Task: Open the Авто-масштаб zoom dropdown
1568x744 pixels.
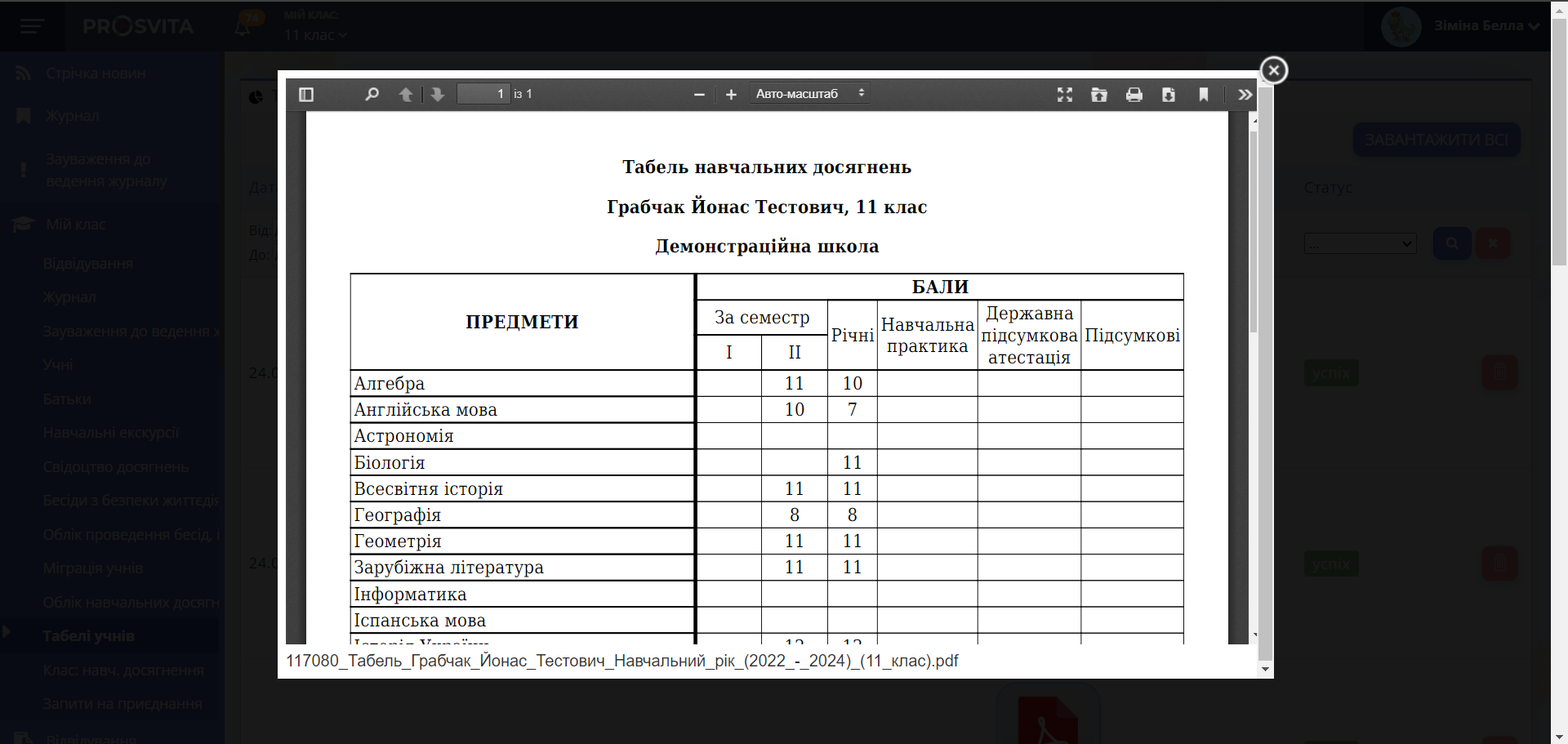Action: [809, 94]
